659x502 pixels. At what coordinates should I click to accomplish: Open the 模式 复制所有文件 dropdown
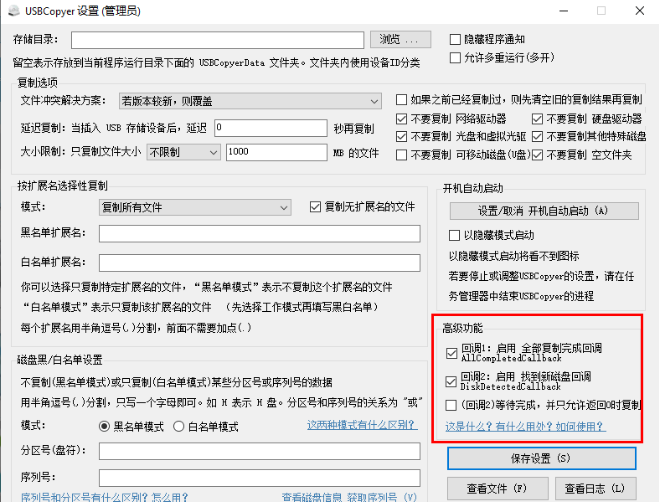195,207
